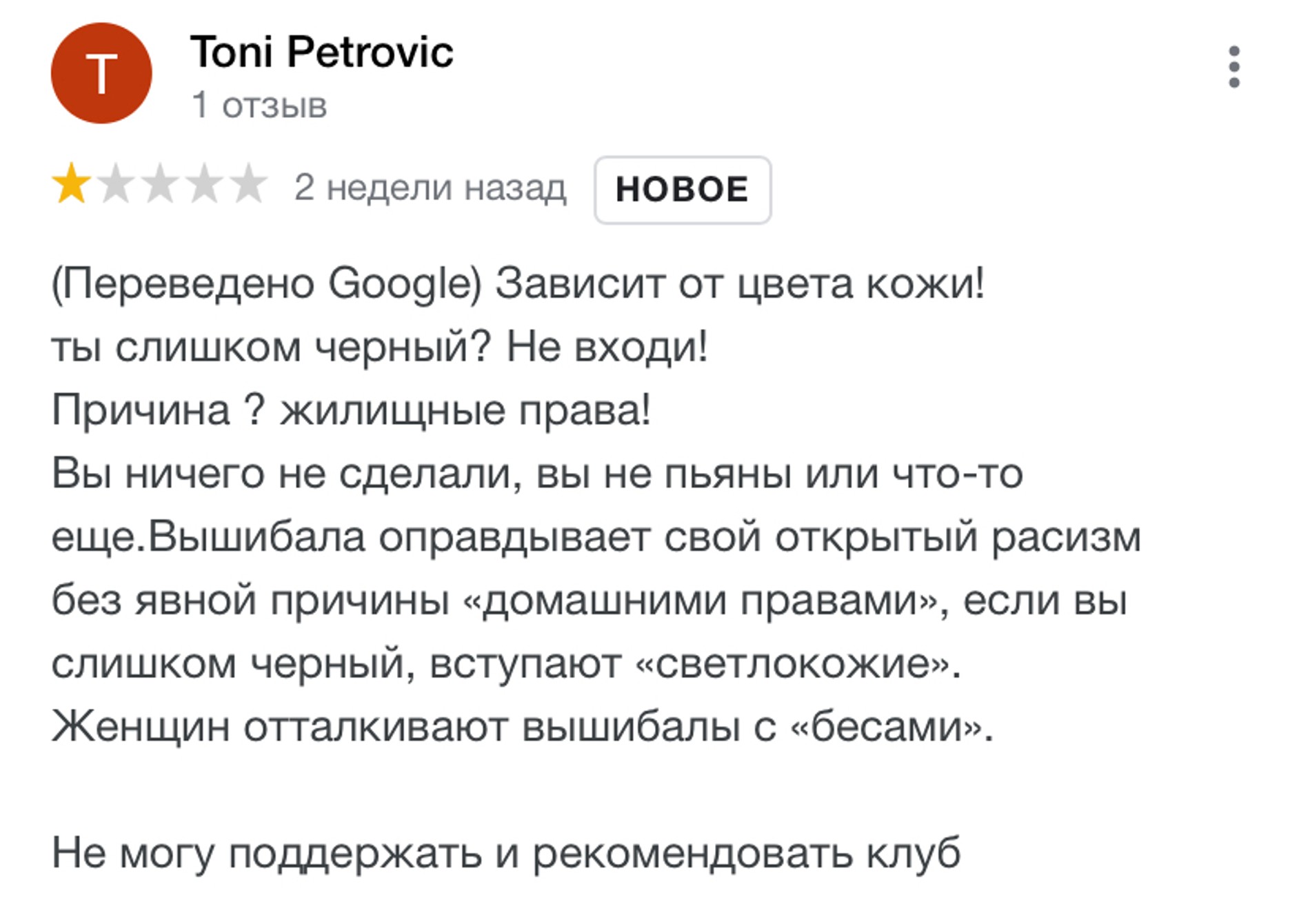Image resolution: width=1310 pixels, height=924 pixels.
Task: Open Toni Petrovic's profile name link
Action: pyautogui.click(x=321, y=52)
